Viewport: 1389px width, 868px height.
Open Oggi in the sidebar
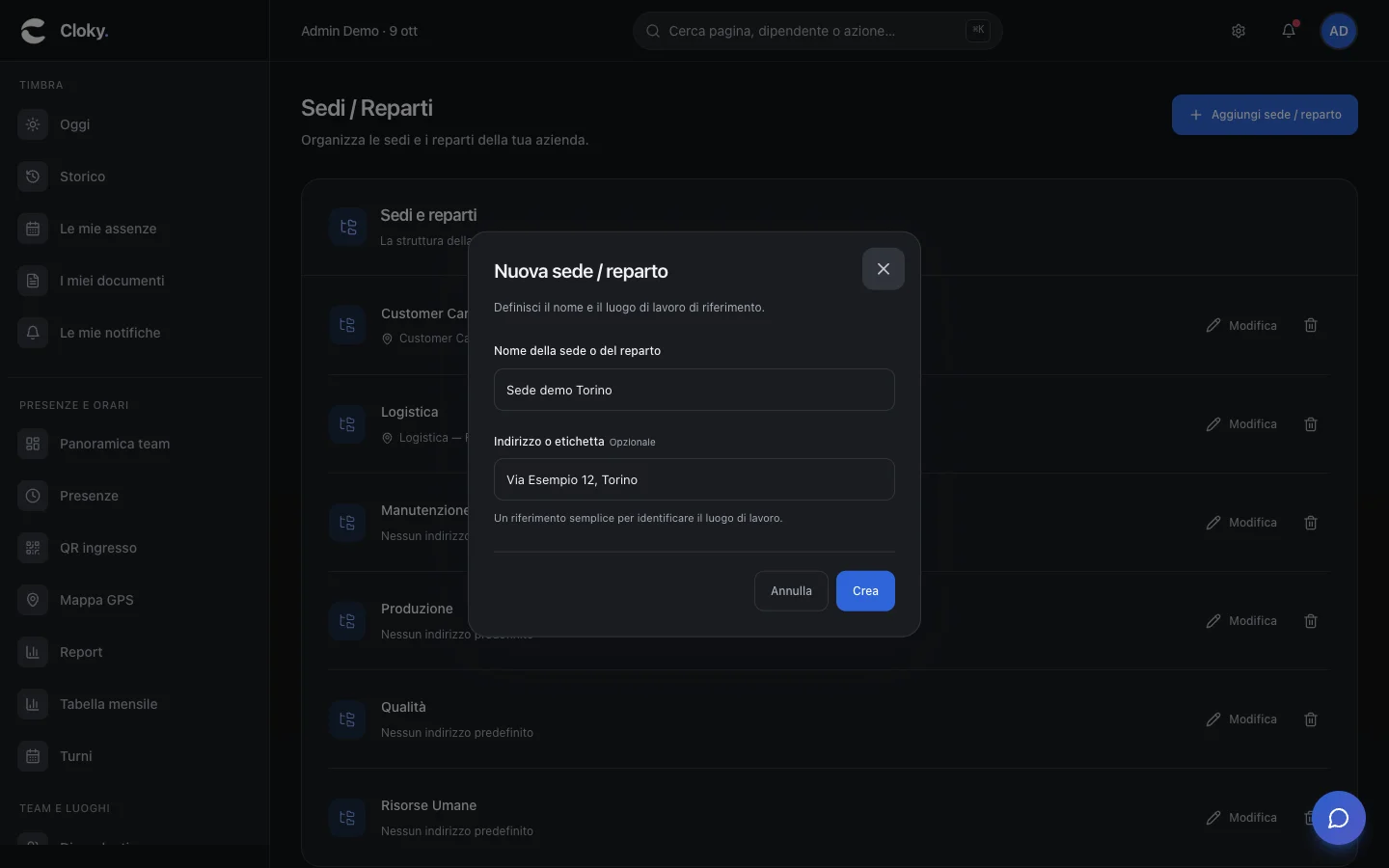click(x=135, y=124)
